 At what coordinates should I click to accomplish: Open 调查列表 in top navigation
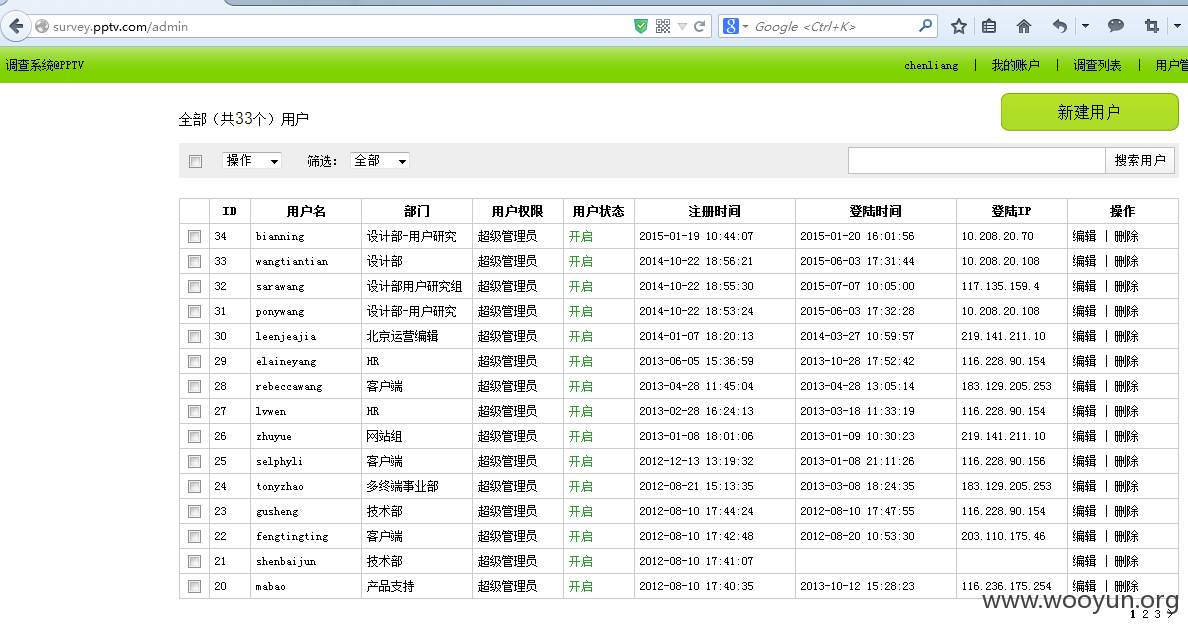1097,65
